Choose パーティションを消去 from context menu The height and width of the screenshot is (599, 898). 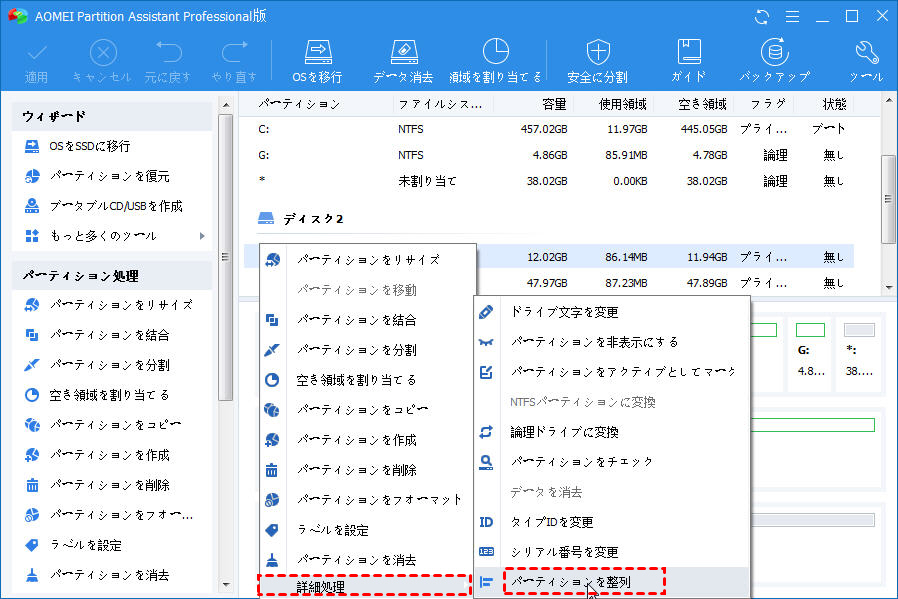[x=368, y=560]
